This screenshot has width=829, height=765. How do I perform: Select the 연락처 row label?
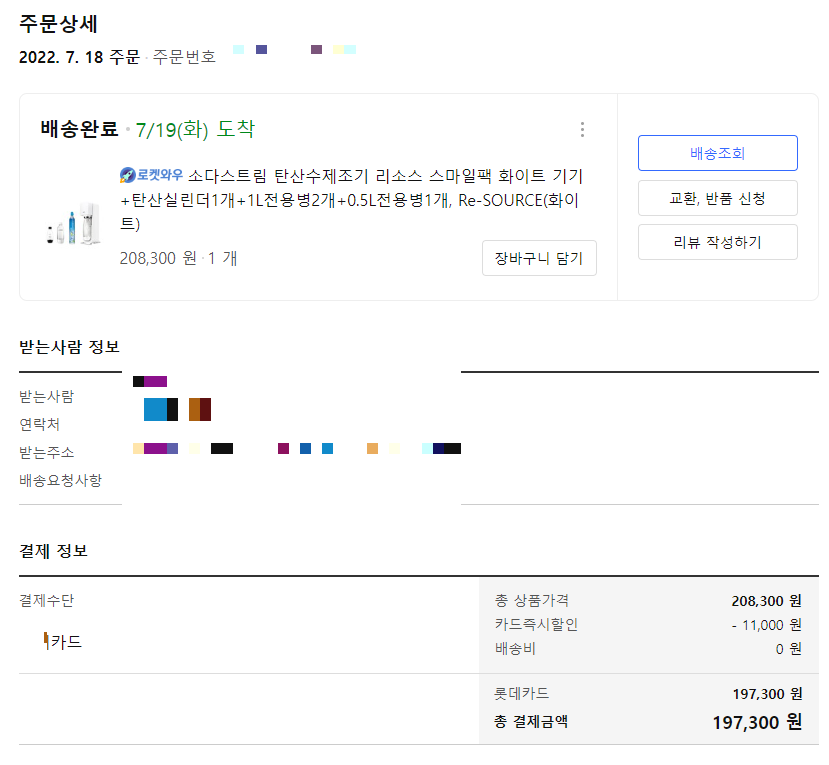coord(40,425)
